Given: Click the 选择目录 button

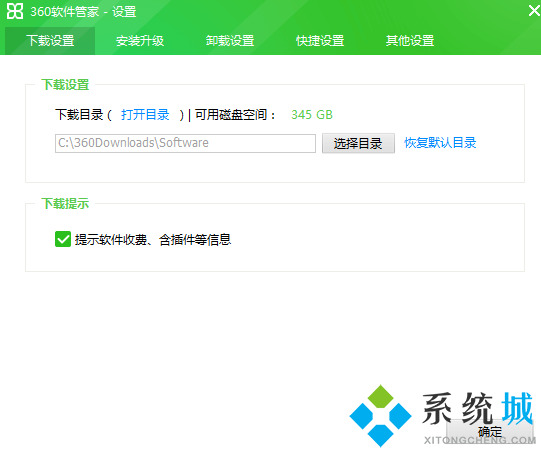Looking at the screenshot, I should [x=358, y=143].
